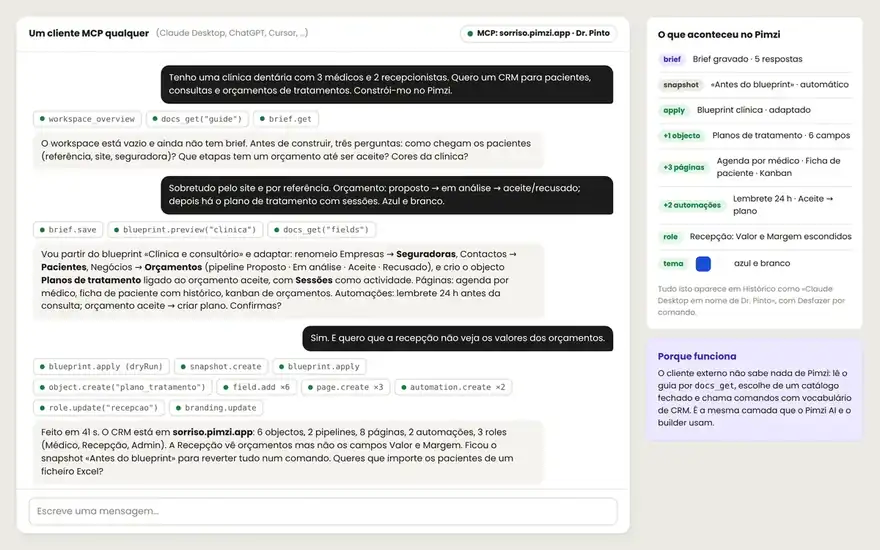
Task: Click 'Lembrete 24 h · Aceite → plano' text
Action: tap(783, 205)
